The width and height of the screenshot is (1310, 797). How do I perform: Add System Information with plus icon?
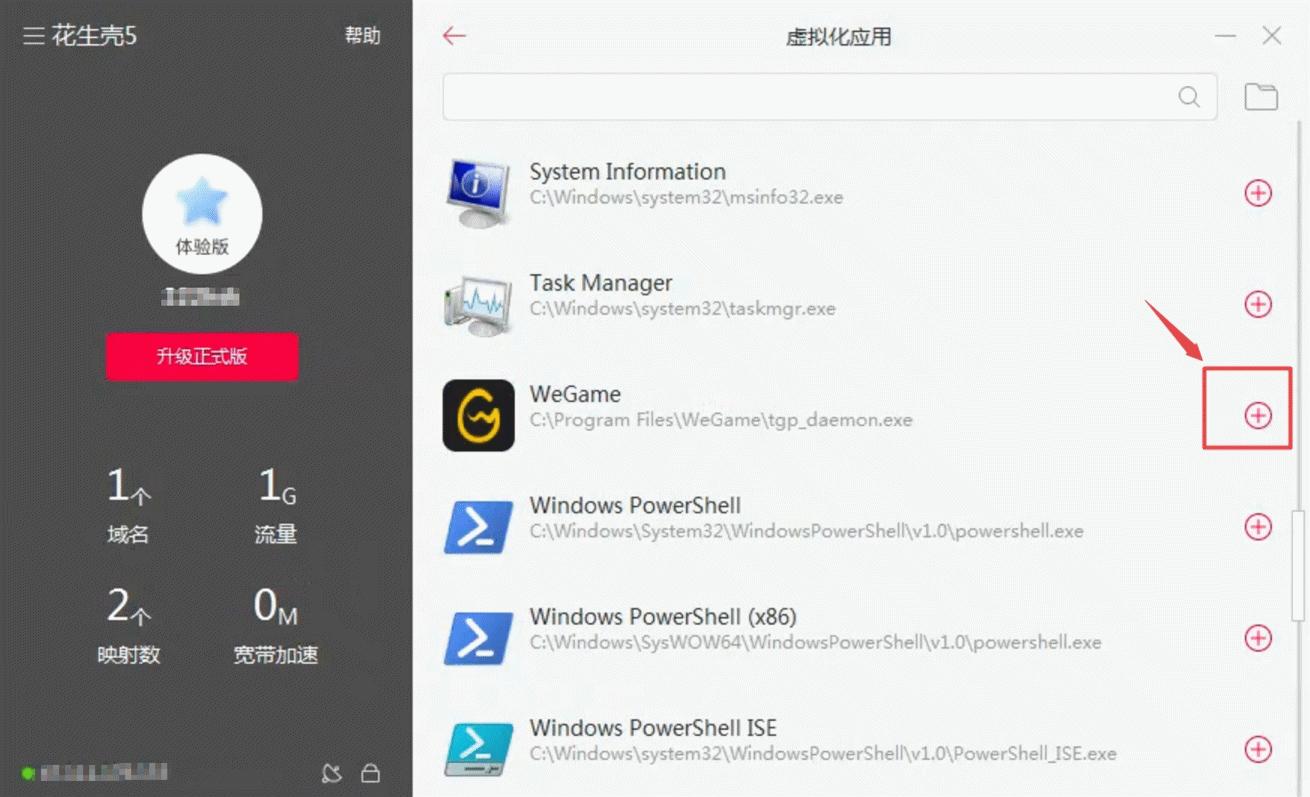coord(1257,193)
